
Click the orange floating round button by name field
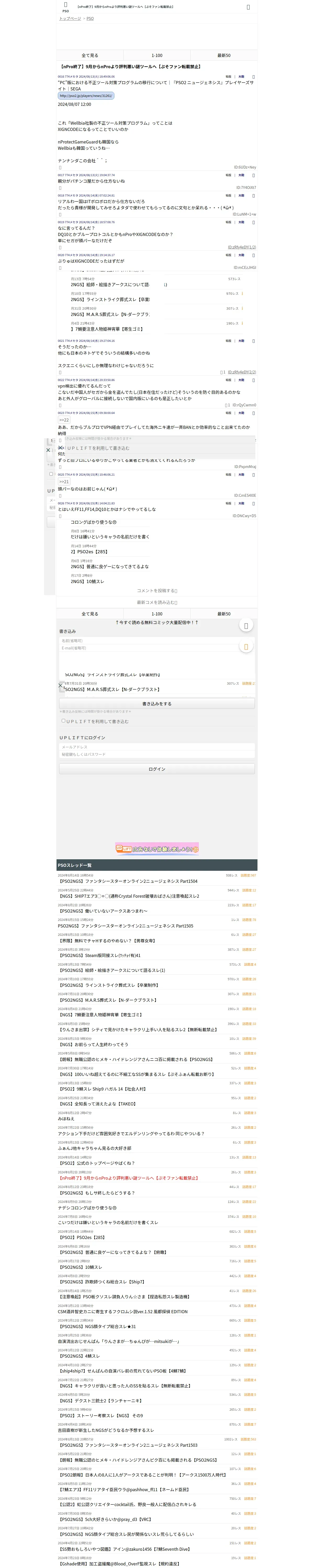click(246, 647)
